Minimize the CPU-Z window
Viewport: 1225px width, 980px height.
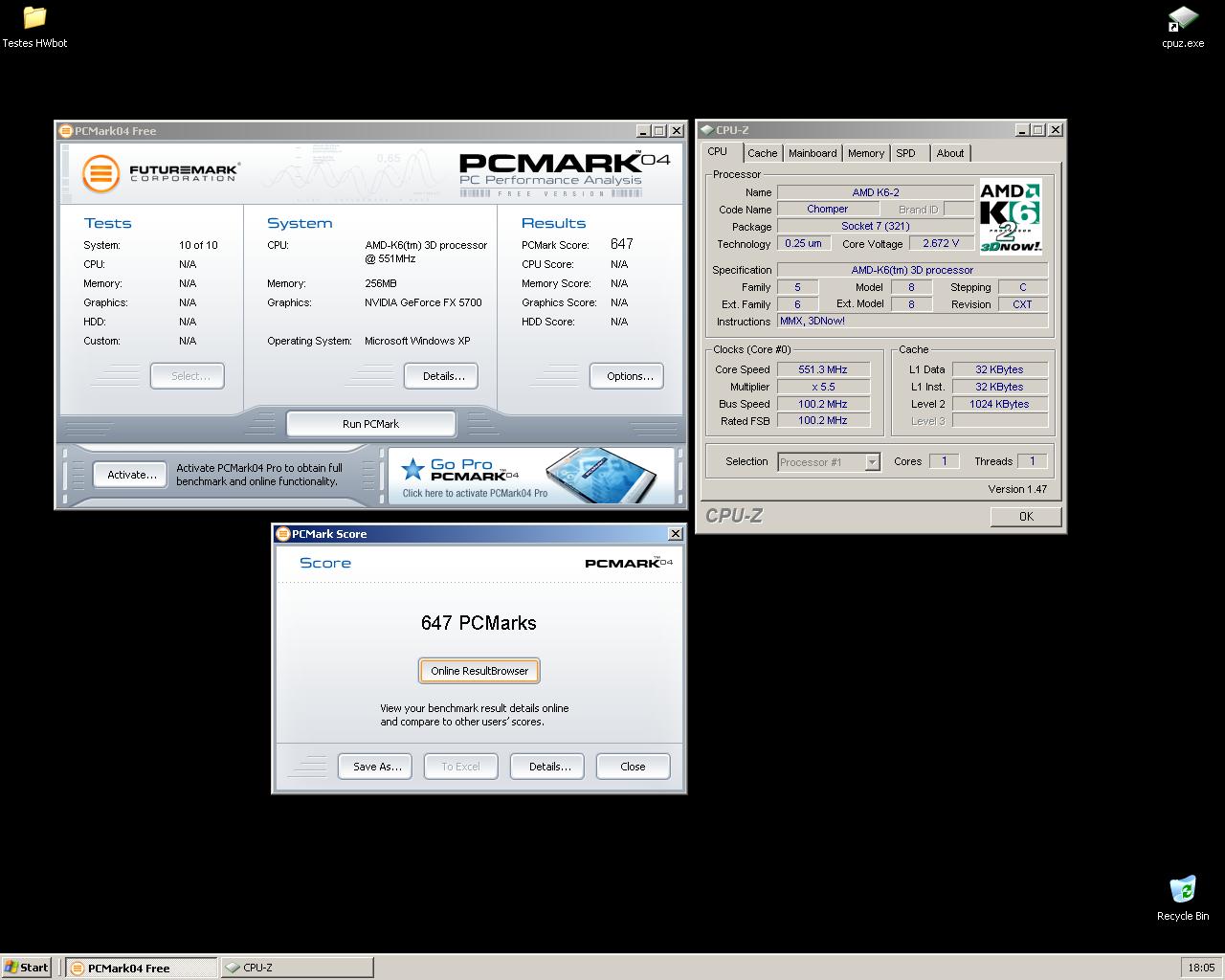(x=1023, y=130)
